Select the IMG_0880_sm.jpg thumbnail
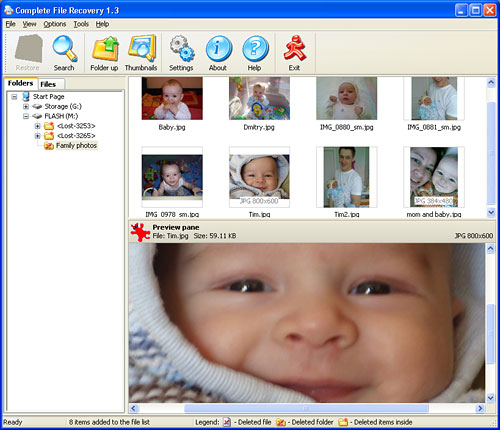 click(x=347, y=98)
